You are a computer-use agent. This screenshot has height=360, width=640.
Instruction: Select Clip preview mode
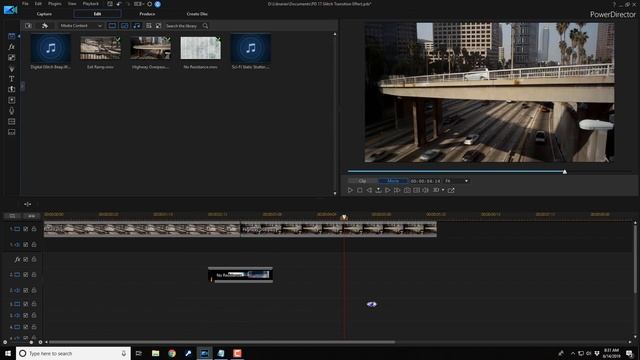(362, 181)
